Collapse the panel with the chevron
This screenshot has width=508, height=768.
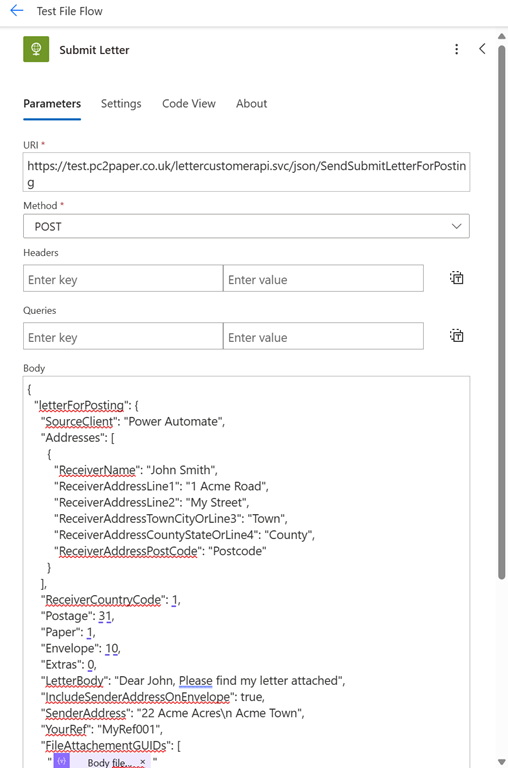pos(482,48)
